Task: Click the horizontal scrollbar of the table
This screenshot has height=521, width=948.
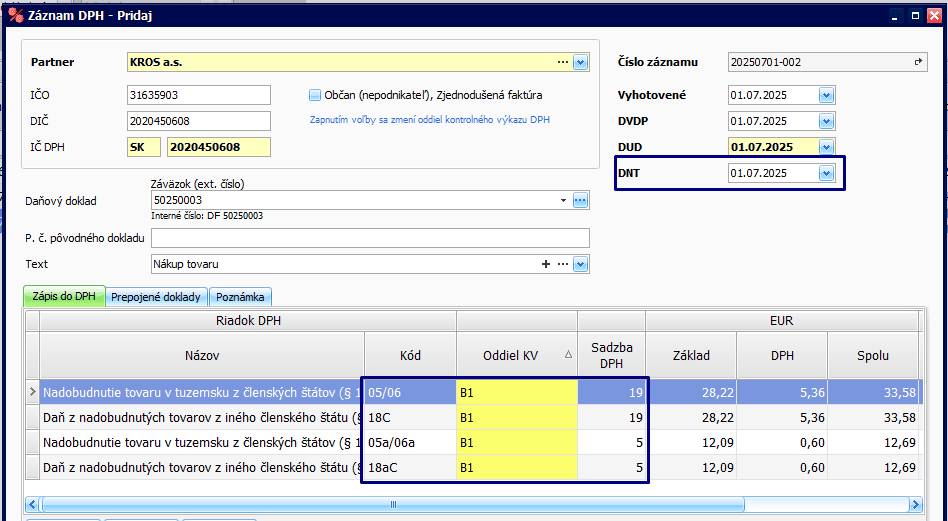Action: [392, 504]
